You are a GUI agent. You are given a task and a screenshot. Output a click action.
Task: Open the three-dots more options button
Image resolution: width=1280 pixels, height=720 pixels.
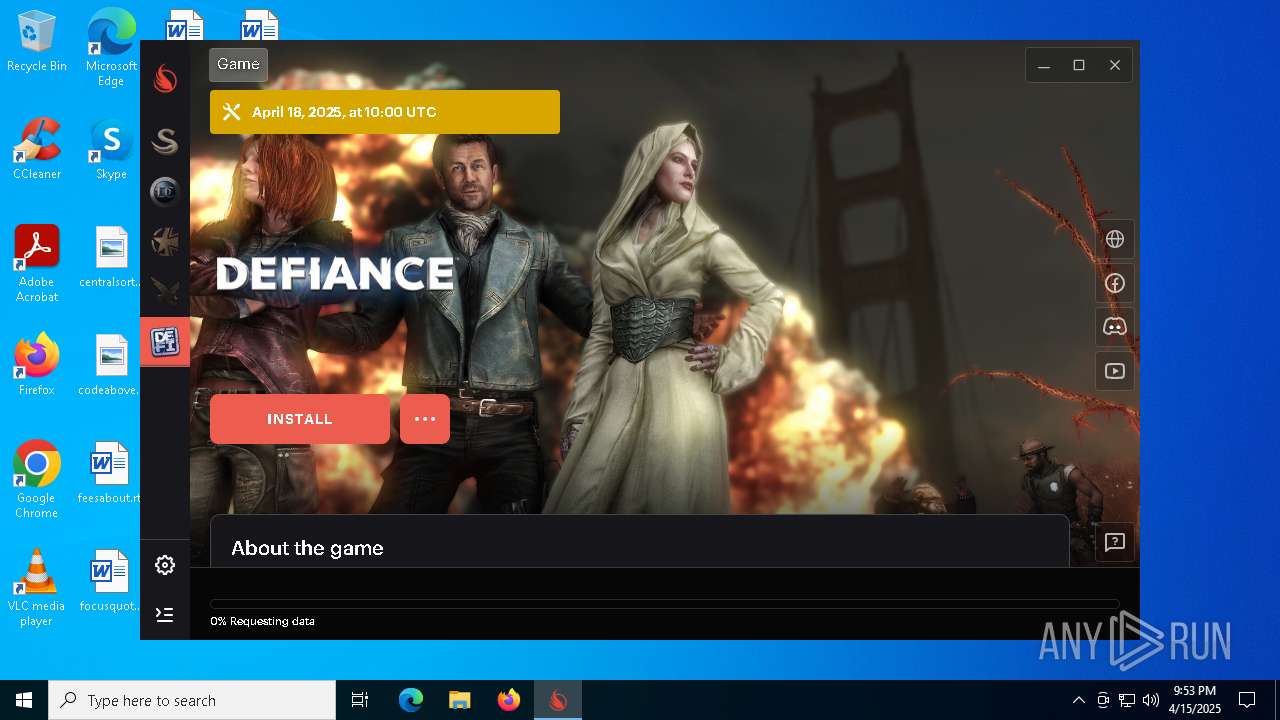click(425, 419)
